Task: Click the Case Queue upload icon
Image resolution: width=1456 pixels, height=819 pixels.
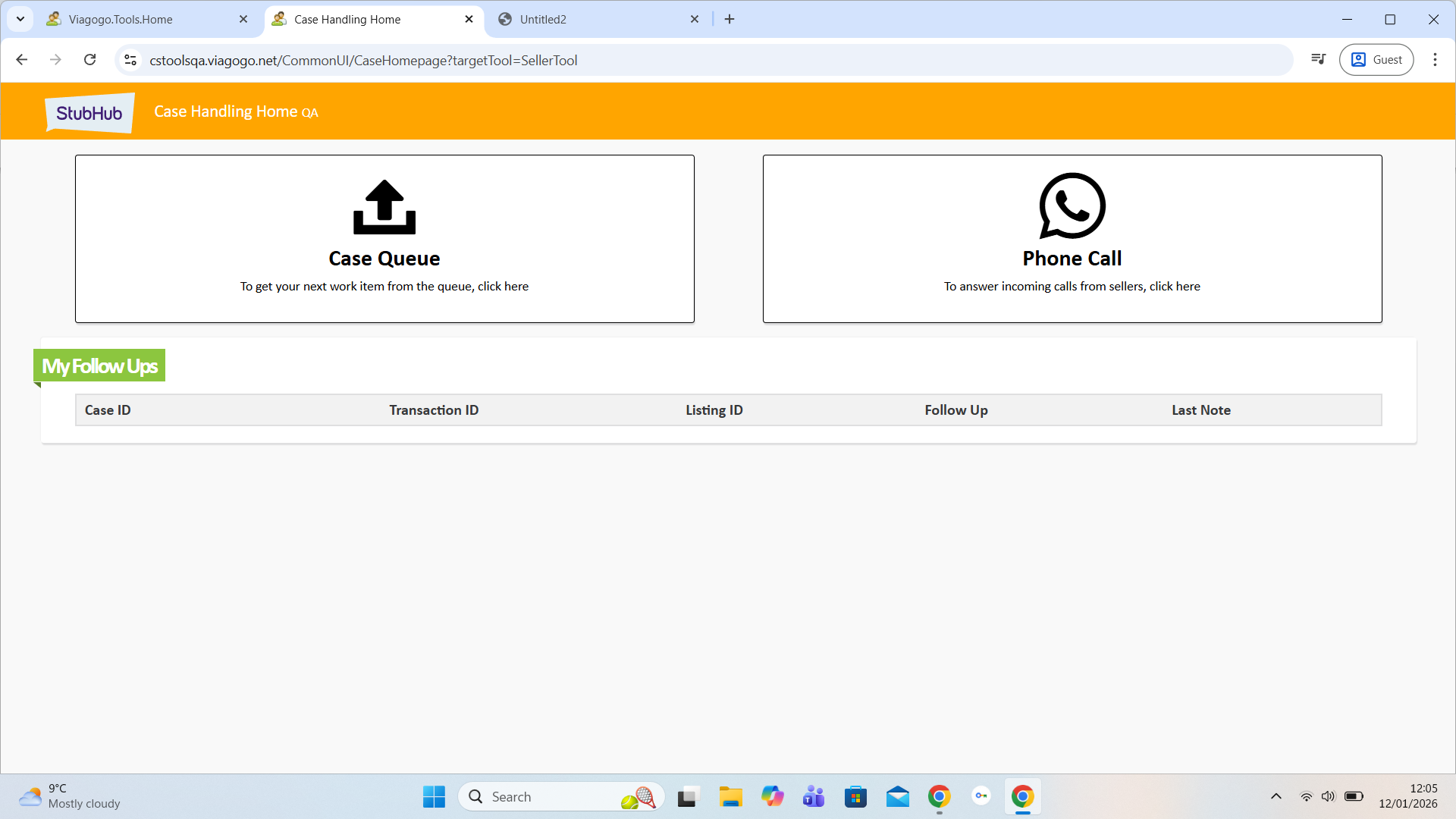Action: (x=384, y=207)
